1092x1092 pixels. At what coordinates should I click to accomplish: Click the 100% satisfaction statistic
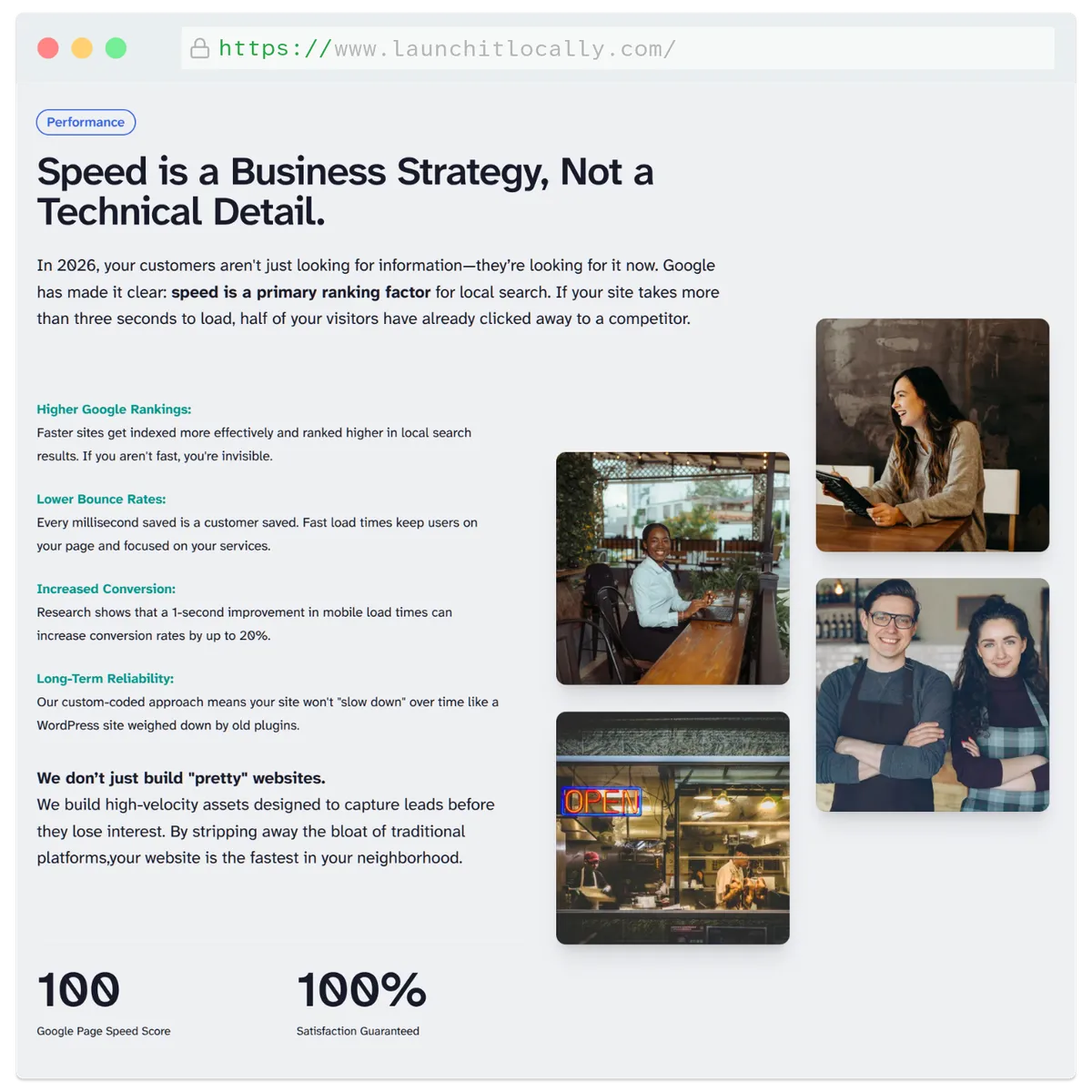tap(361, 990)
